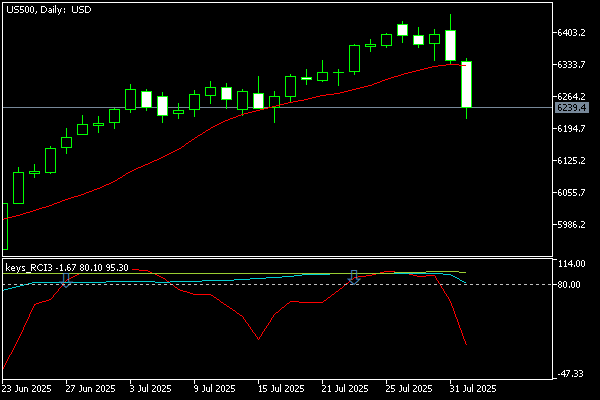Viewport: 600px width, 400px height.
Task: Click the 9 Jul 2025 date label
Action: pyautogui.click(x=214, y=389)
